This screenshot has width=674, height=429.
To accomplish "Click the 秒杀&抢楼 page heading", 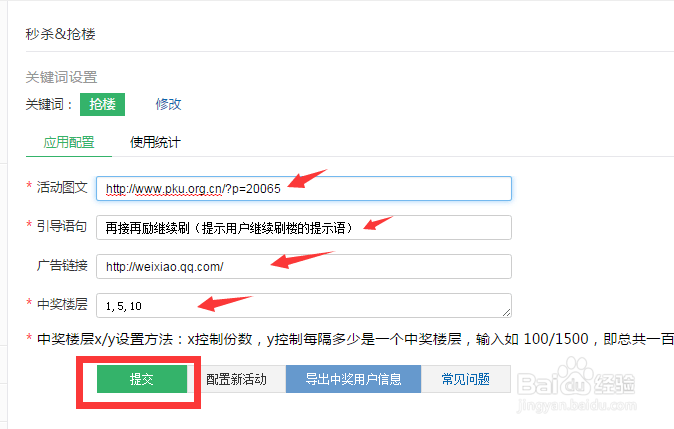I will 61,34.
